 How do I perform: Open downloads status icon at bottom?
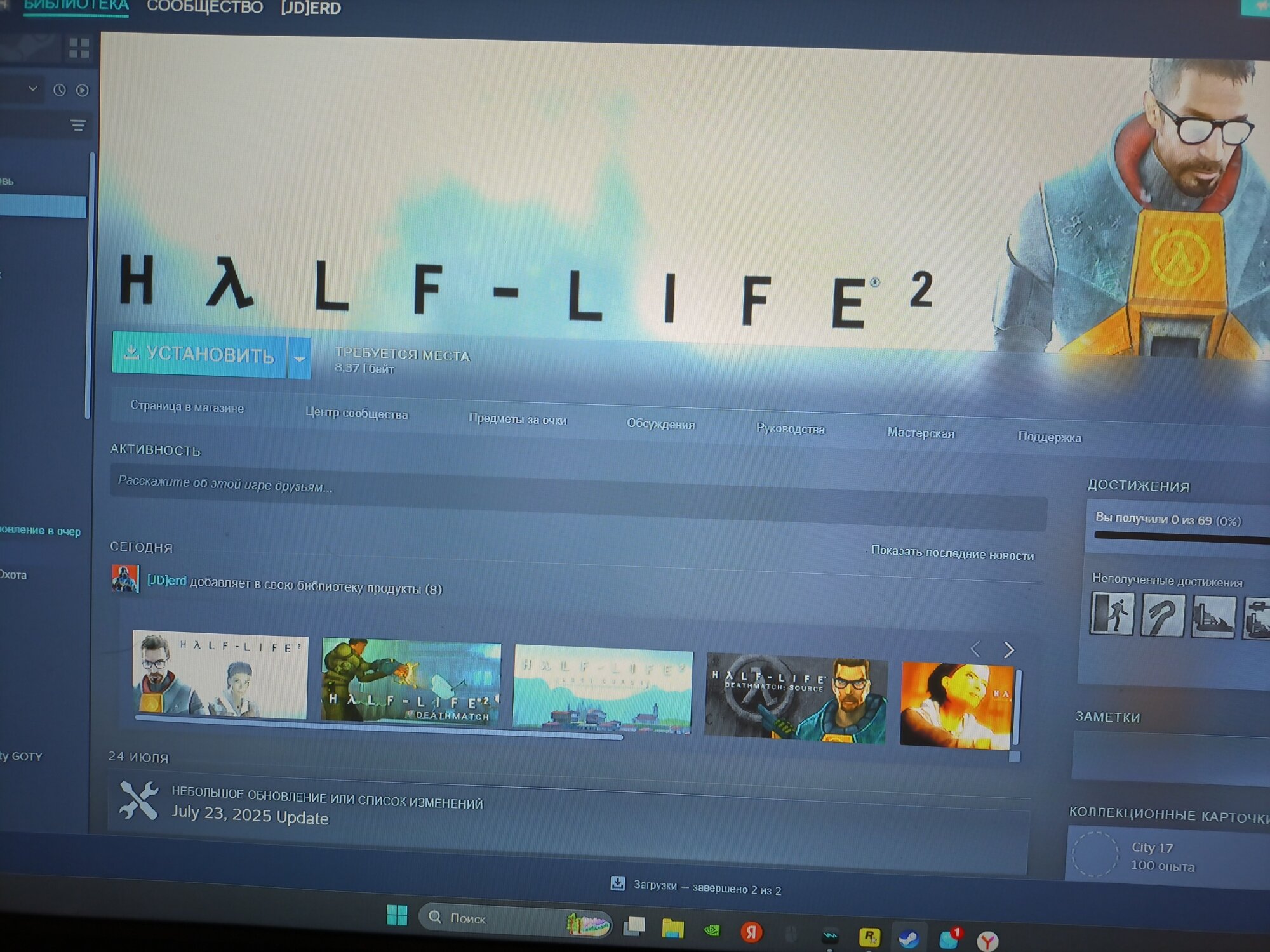617,883
